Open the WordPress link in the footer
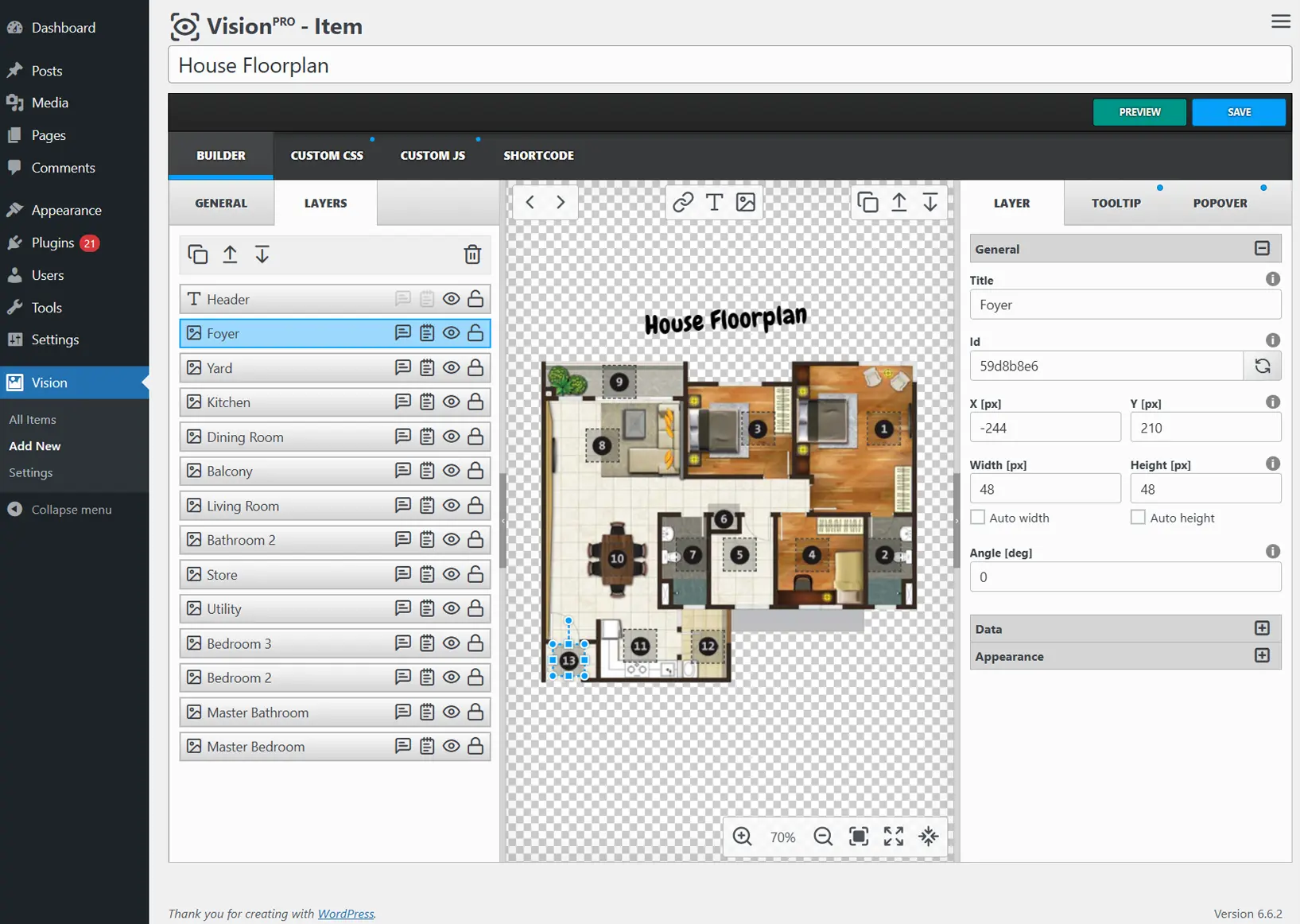Image resolution: width=1300 pixels, height=924 pixels. point(345,913)
